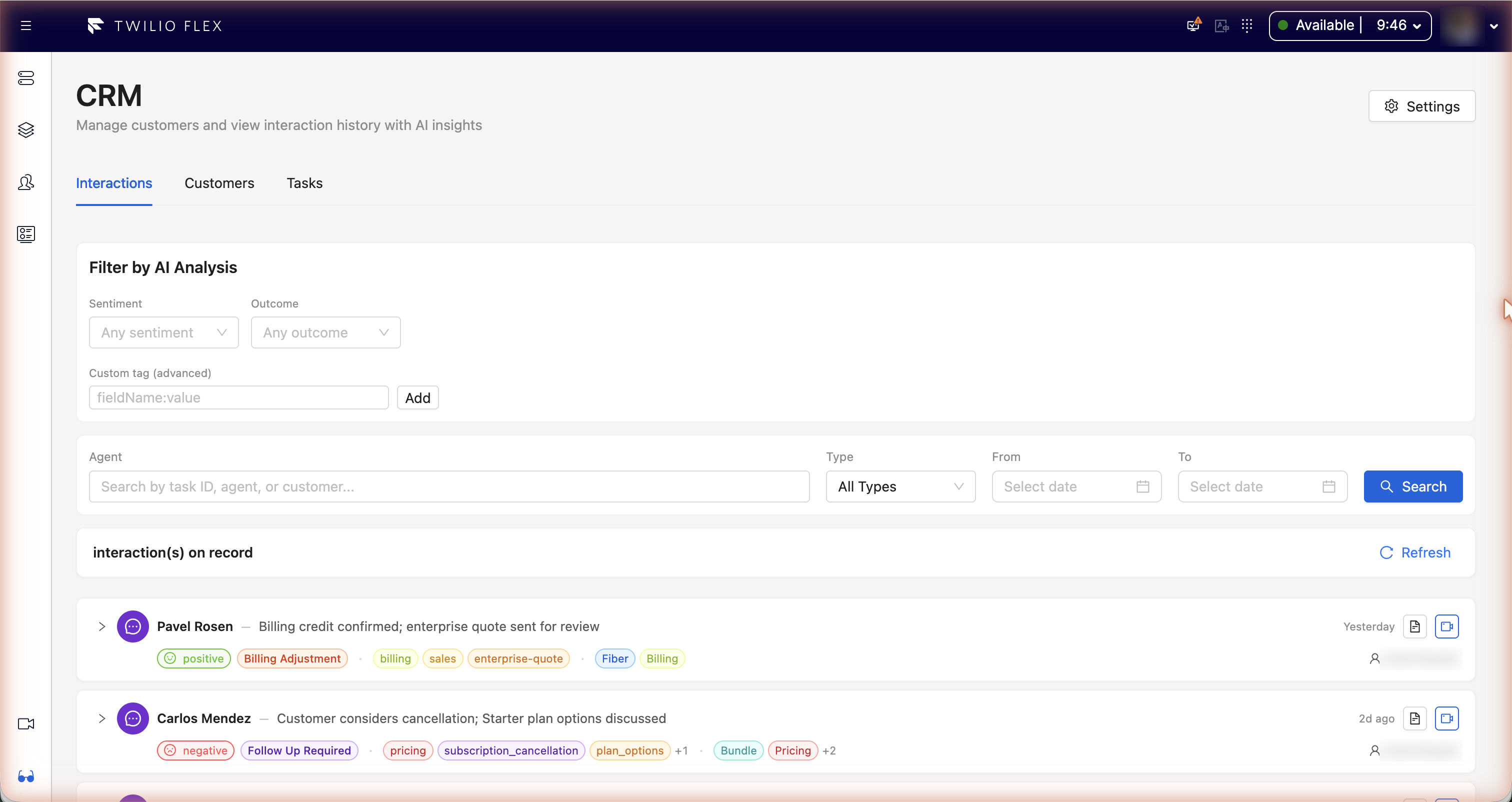Open the Teams sidebar icon
Viewport: 1512px width, 802px height.
pos(26,182)
